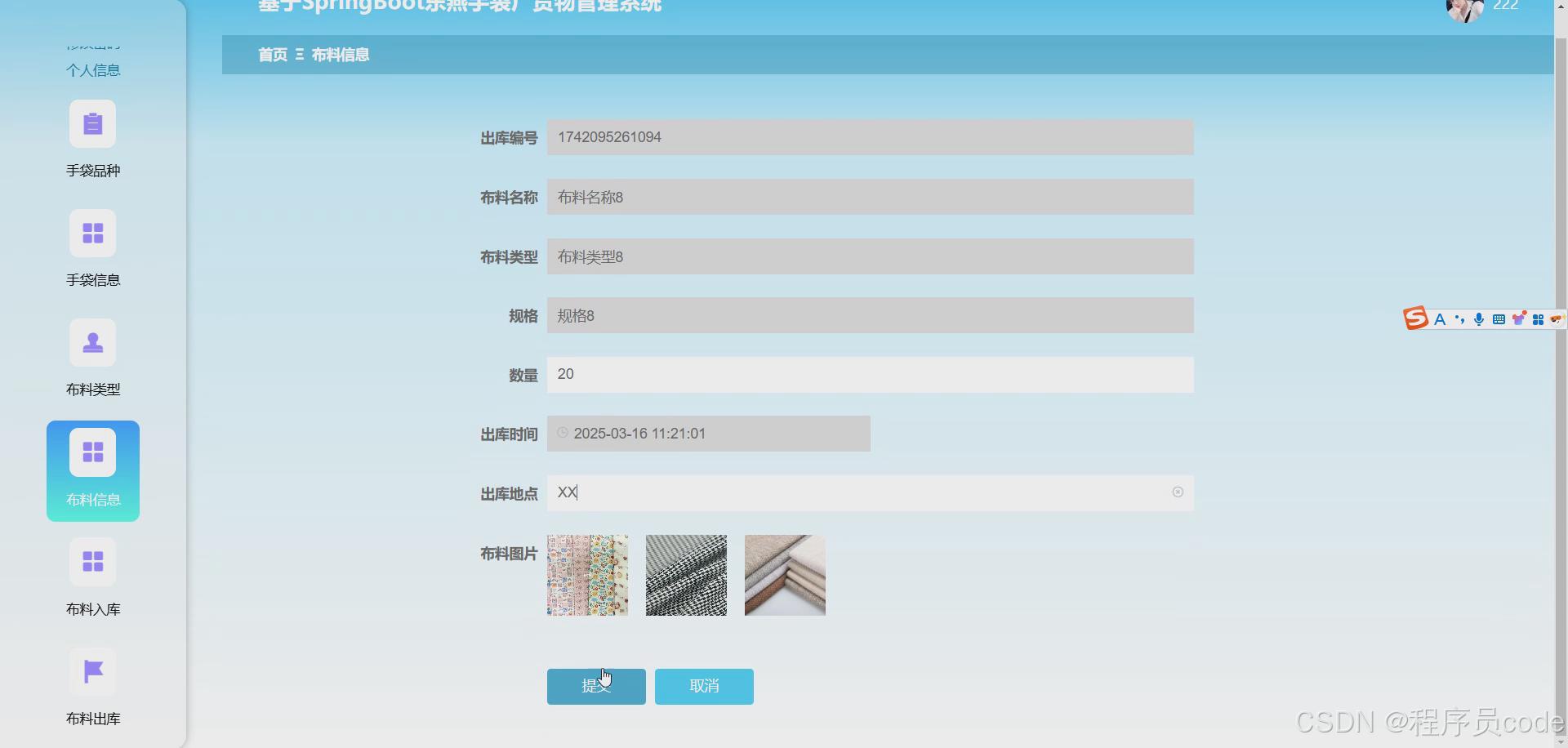
Task: Open the soft keyboard icon on input toolbar
Action: click(1499, 318)
